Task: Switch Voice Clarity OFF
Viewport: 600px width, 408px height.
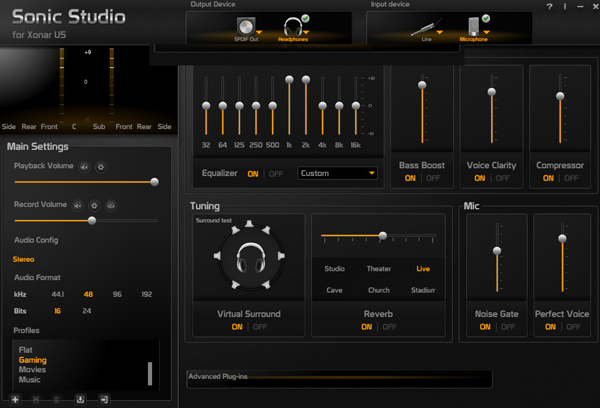Action: coord(502,178)
